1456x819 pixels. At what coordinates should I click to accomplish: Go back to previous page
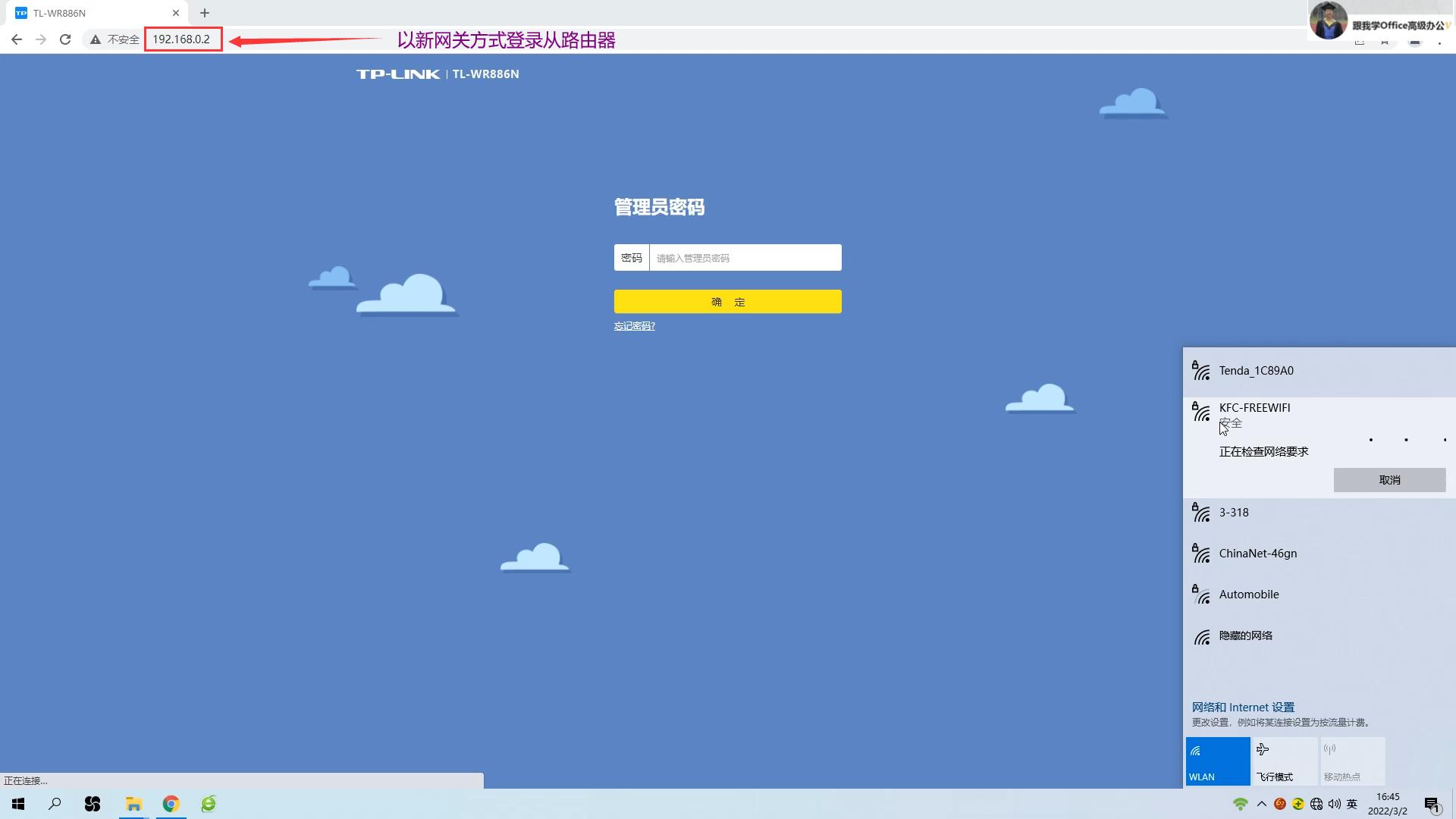click(17, 39)
